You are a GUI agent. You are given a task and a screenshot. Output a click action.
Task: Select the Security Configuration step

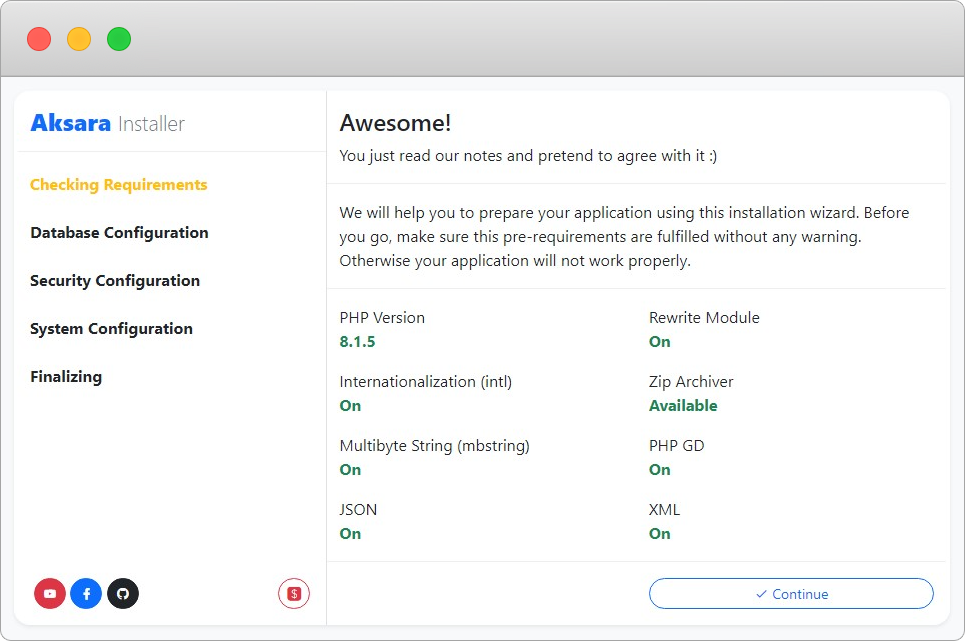click(115, 281)
